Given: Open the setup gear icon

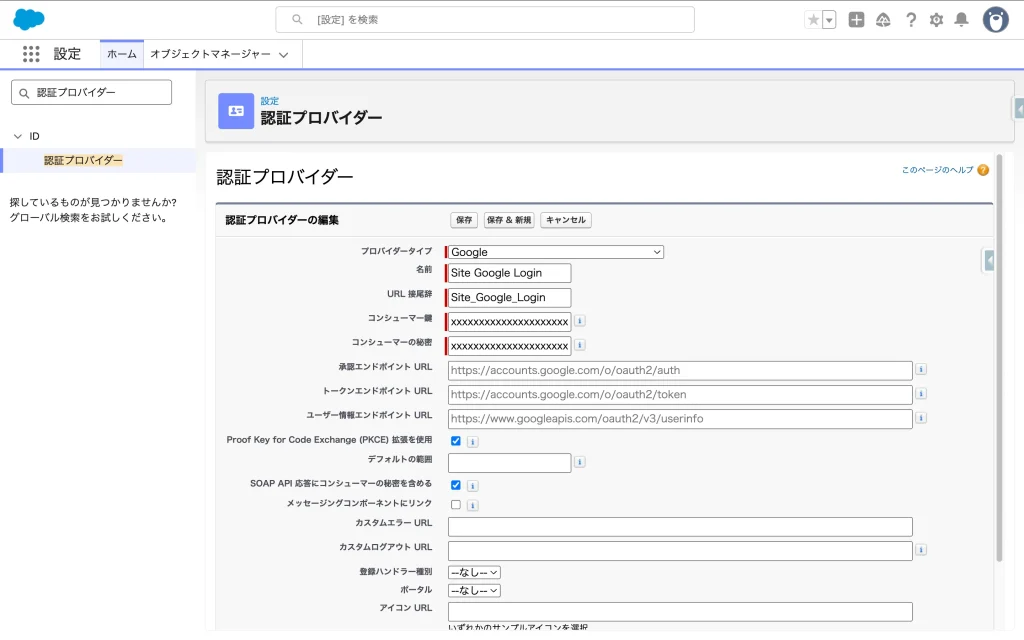Looking at the screenshot, I should [936, 20].
